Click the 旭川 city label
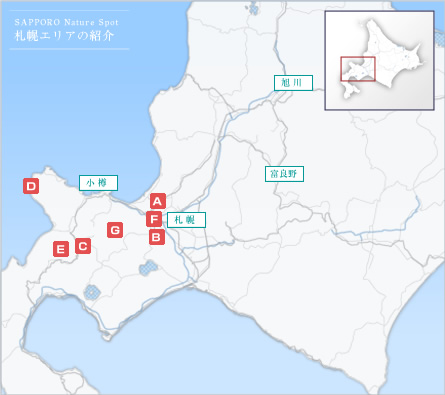The height and width of the screenshot is (395, 445). 293,83
